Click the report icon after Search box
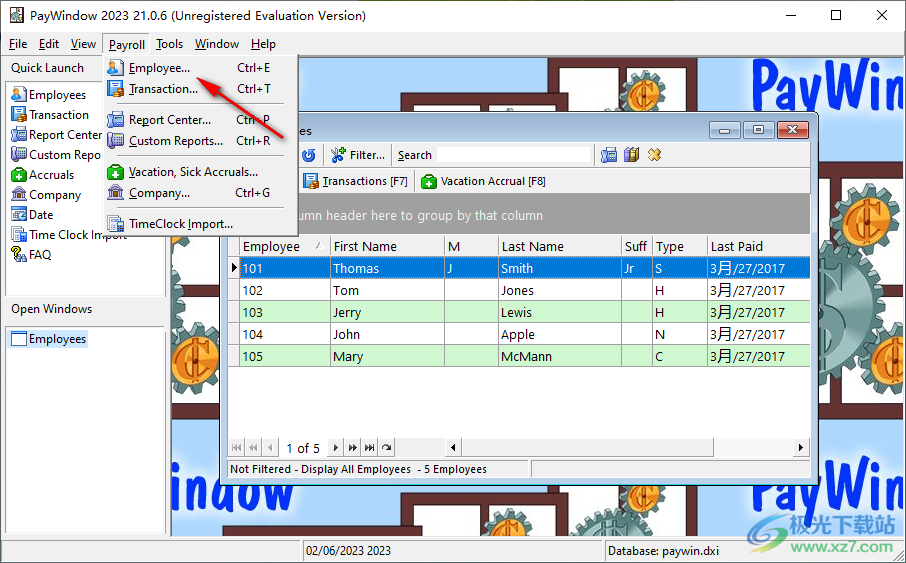This screenshot has height=563, width=906. [608, 155]
